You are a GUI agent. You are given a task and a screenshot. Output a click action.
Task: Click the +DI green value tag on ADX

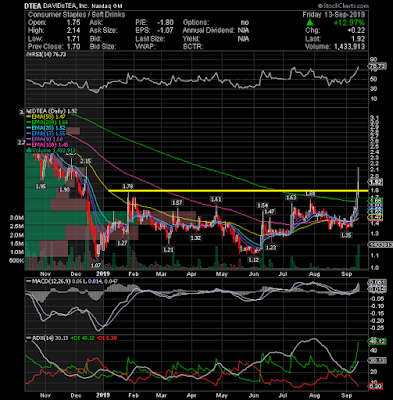click(x=377, y=342)
